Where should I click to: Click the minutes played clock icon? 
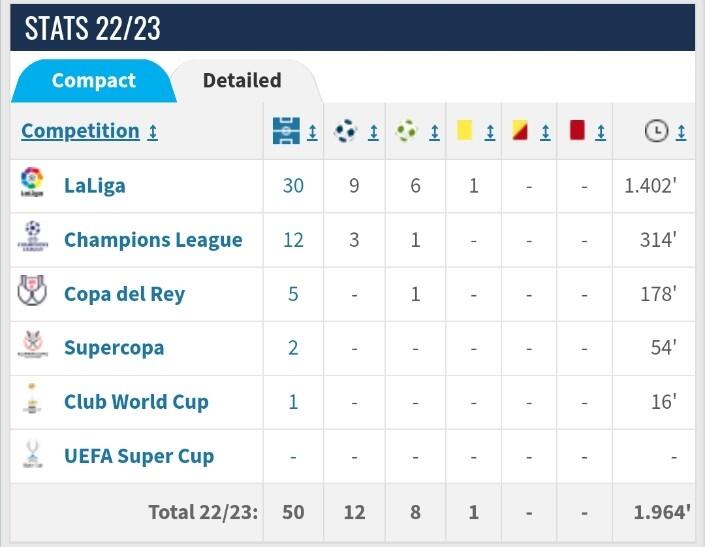pos(656,131)
